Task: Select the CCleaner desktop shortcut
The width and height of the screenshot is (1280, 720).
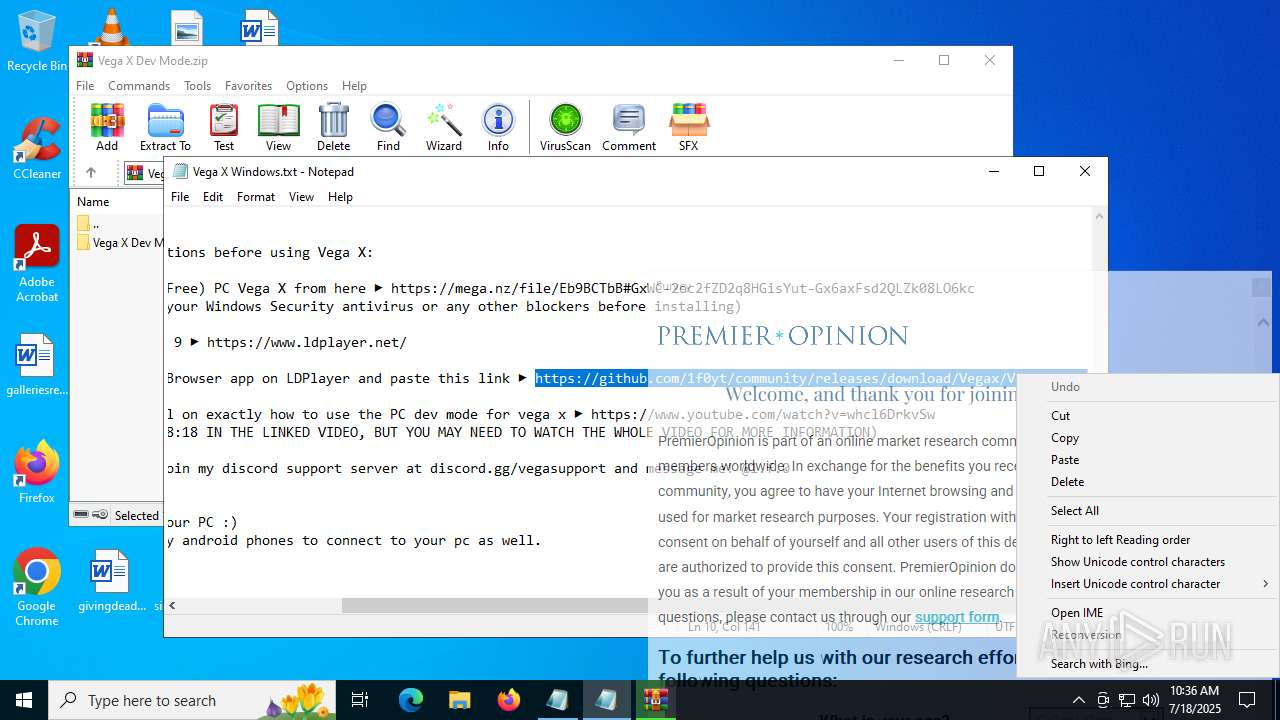Action: [x=37, y=148]
